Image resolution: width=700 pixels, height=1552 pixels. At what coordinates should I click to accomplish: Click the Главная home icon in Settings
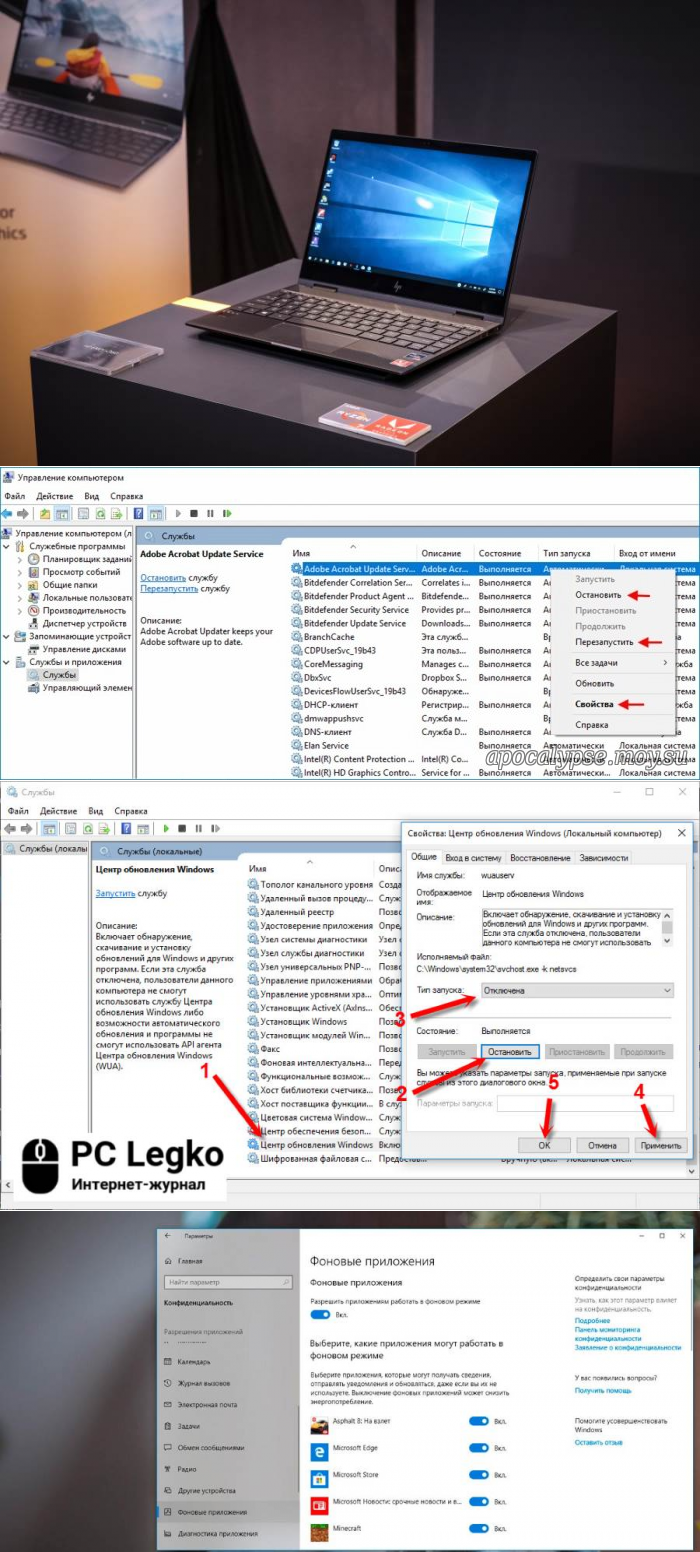[x=169, y=1262]
